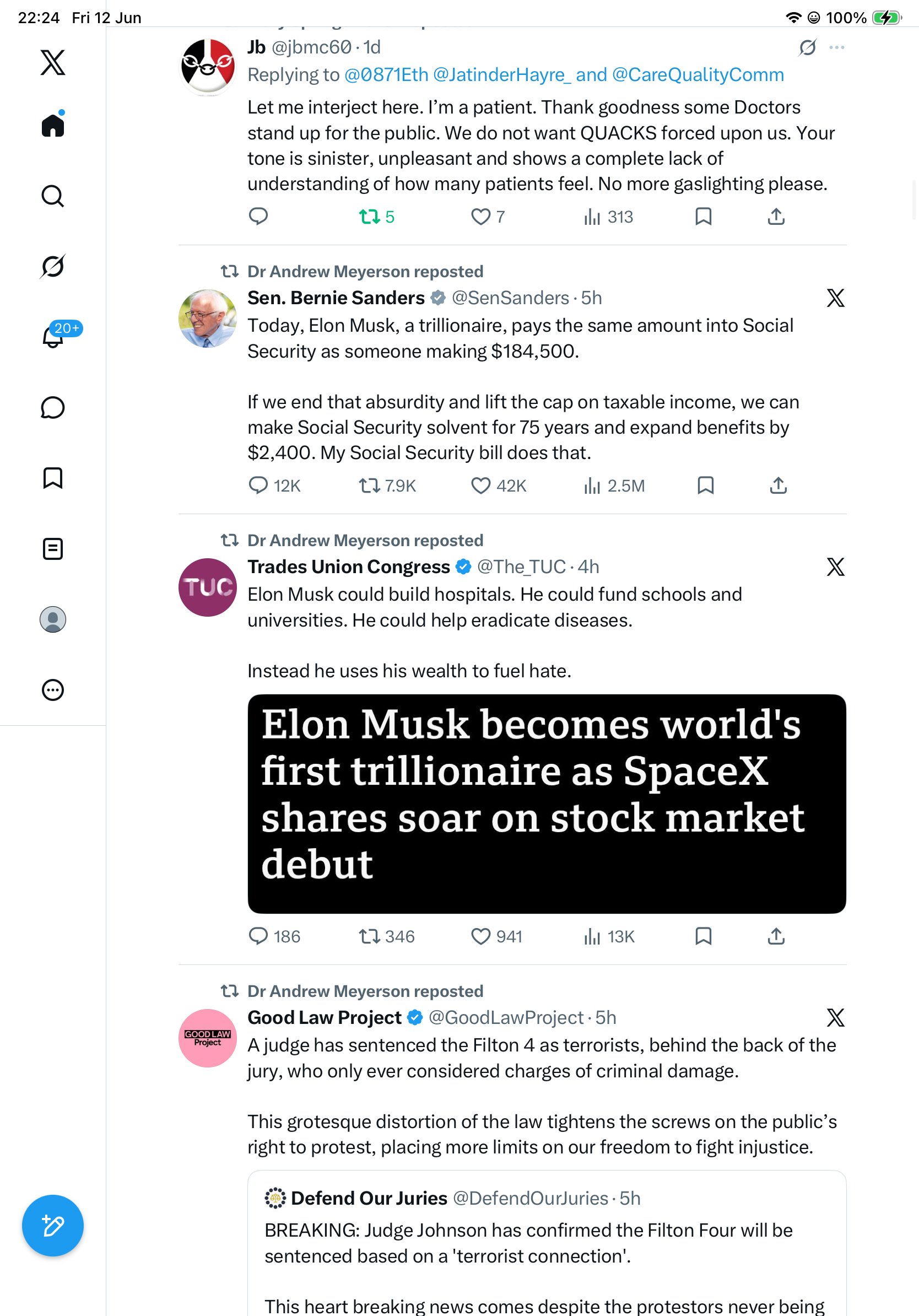This screenshot has width=919, height=1316.
Task: Open three-dot menu on Jb's post
Action: pos(836,47)
